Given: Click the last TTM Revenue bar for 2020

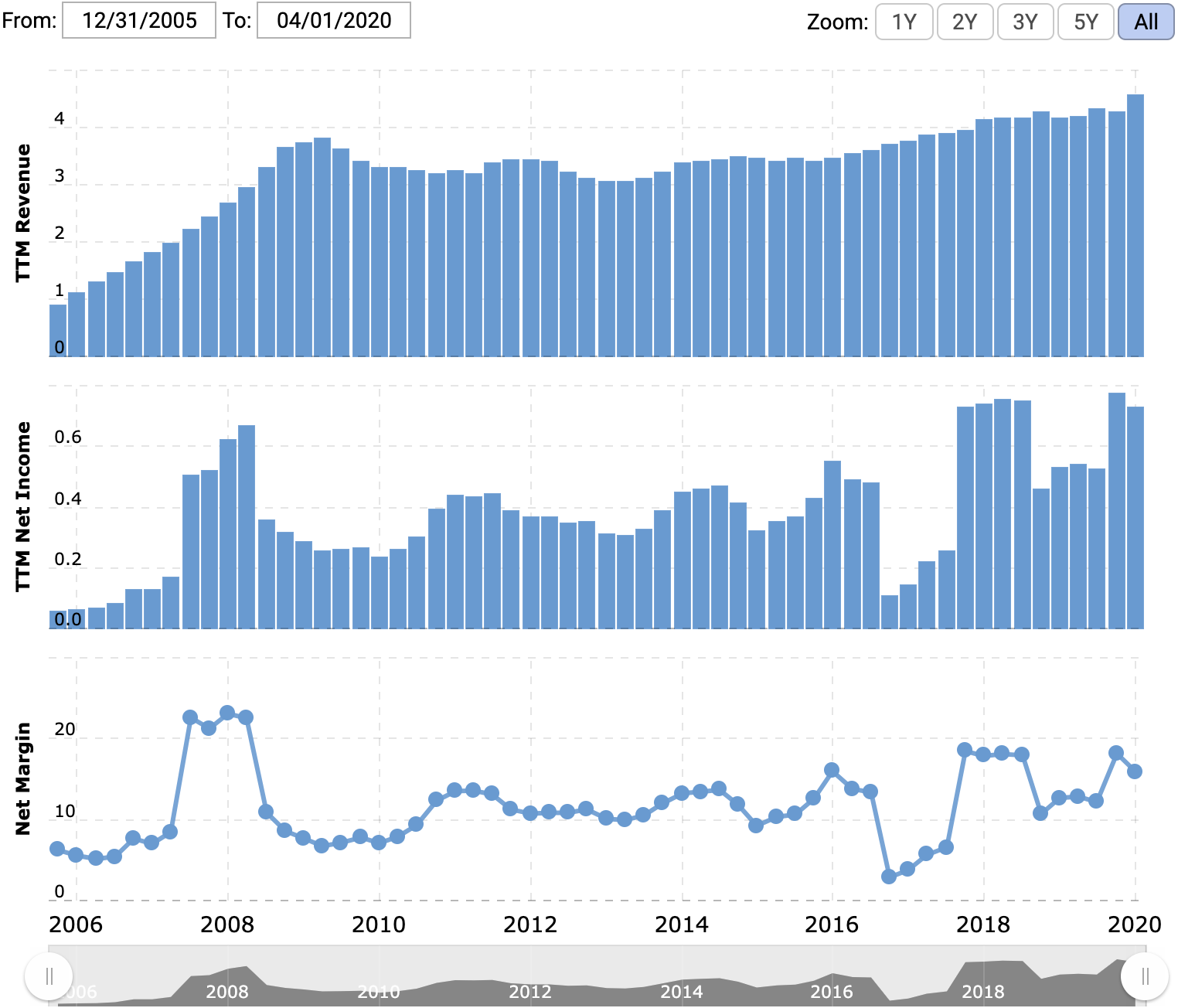Looking at the screenshot, I should pyautogui.click(x=1135, y=225).
